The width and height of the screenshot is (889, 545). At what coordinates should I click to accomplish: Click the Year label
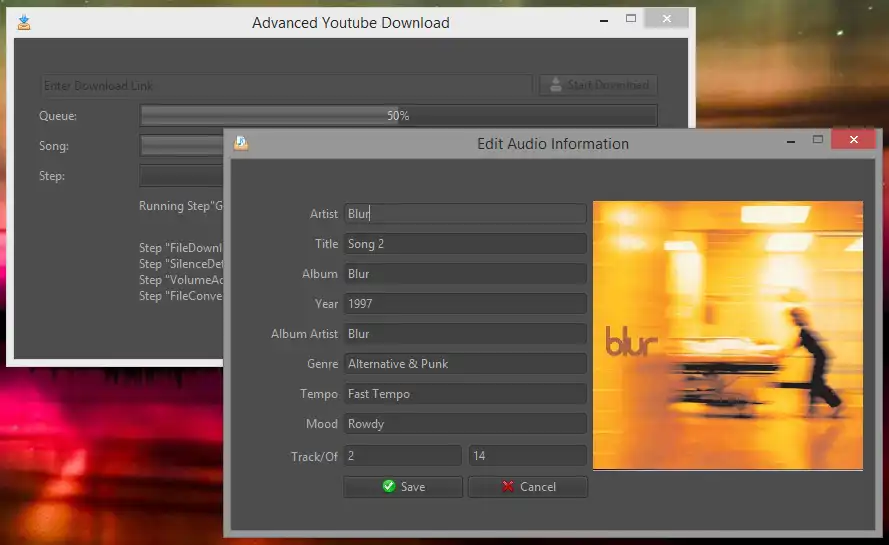(x=327, y=304)
